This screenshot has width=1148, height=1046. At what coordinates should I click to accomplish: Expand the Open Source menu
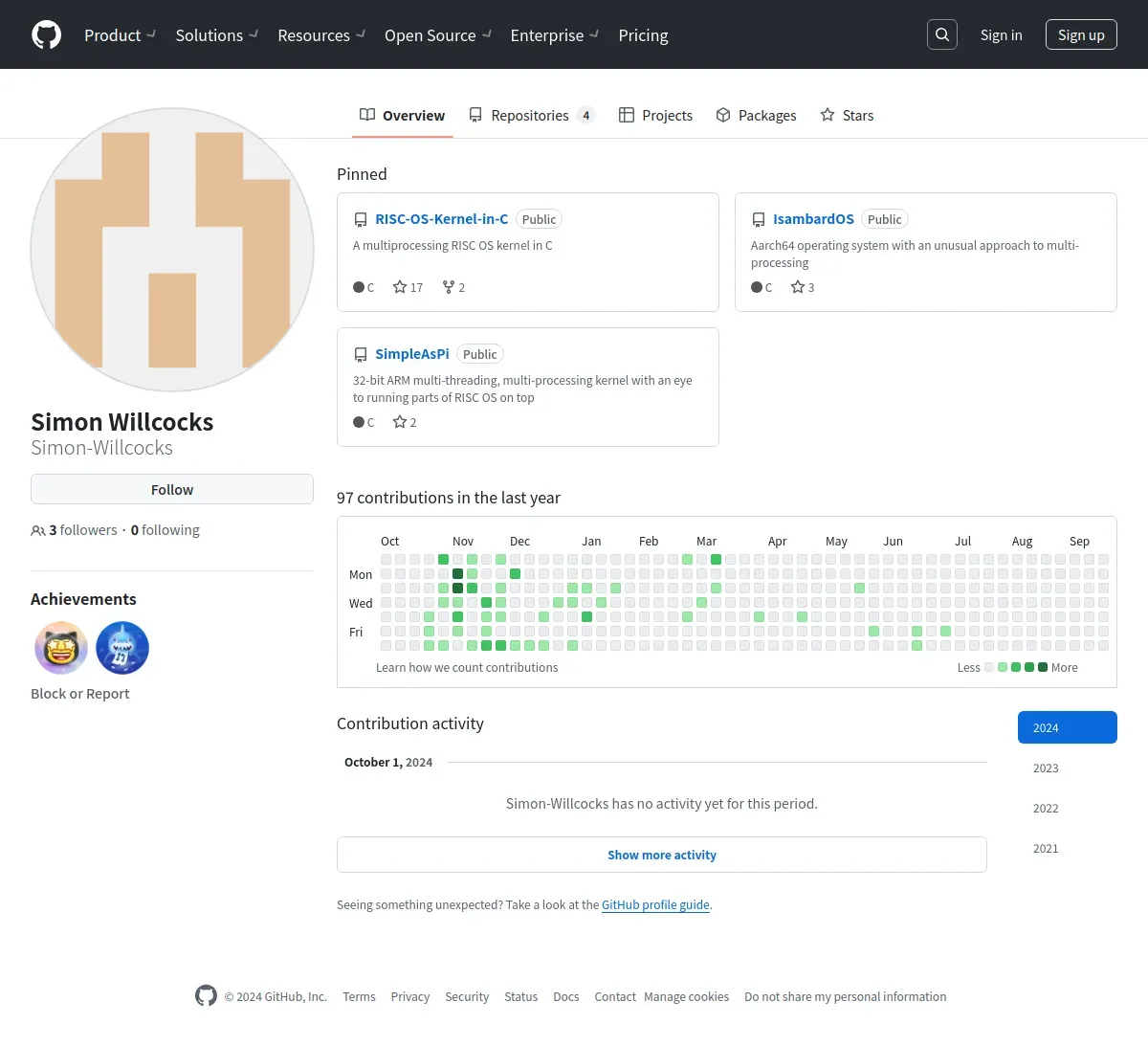438,35
